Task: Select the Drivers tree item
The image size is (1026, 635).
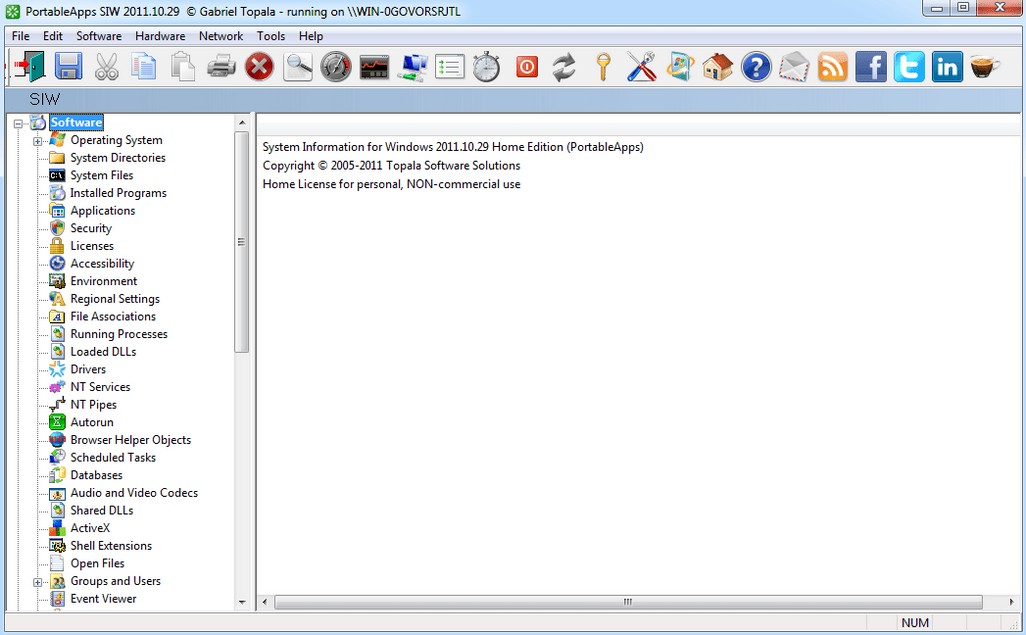Action: point(88,370)
